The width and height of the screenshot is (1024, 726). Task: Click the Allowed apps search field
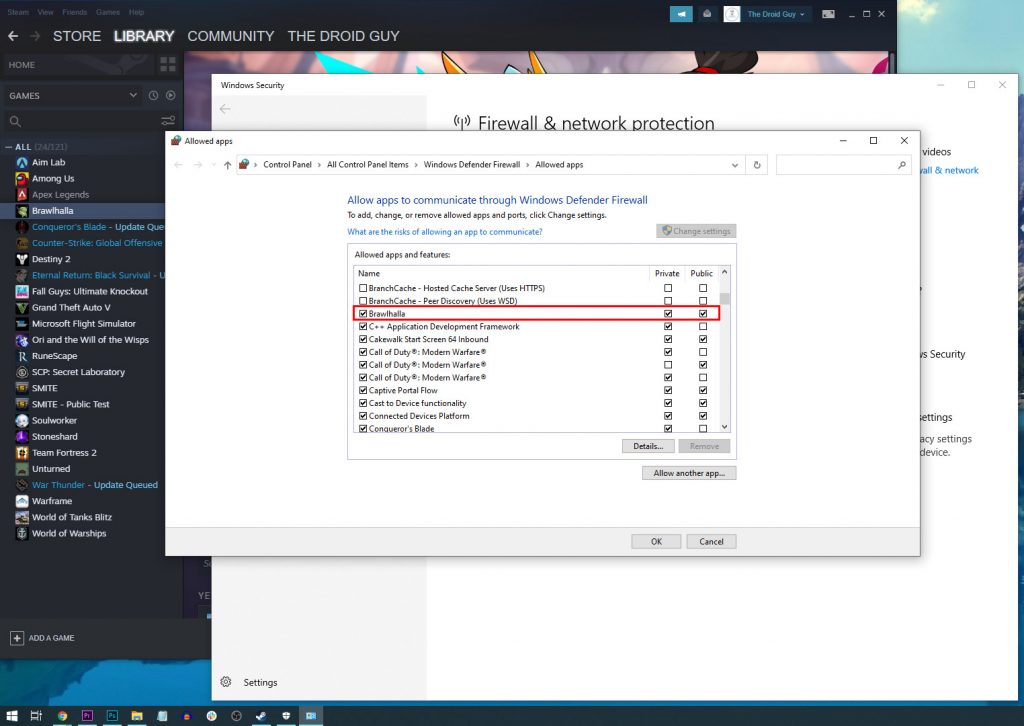pyautogui.click(x=843, y=165)
